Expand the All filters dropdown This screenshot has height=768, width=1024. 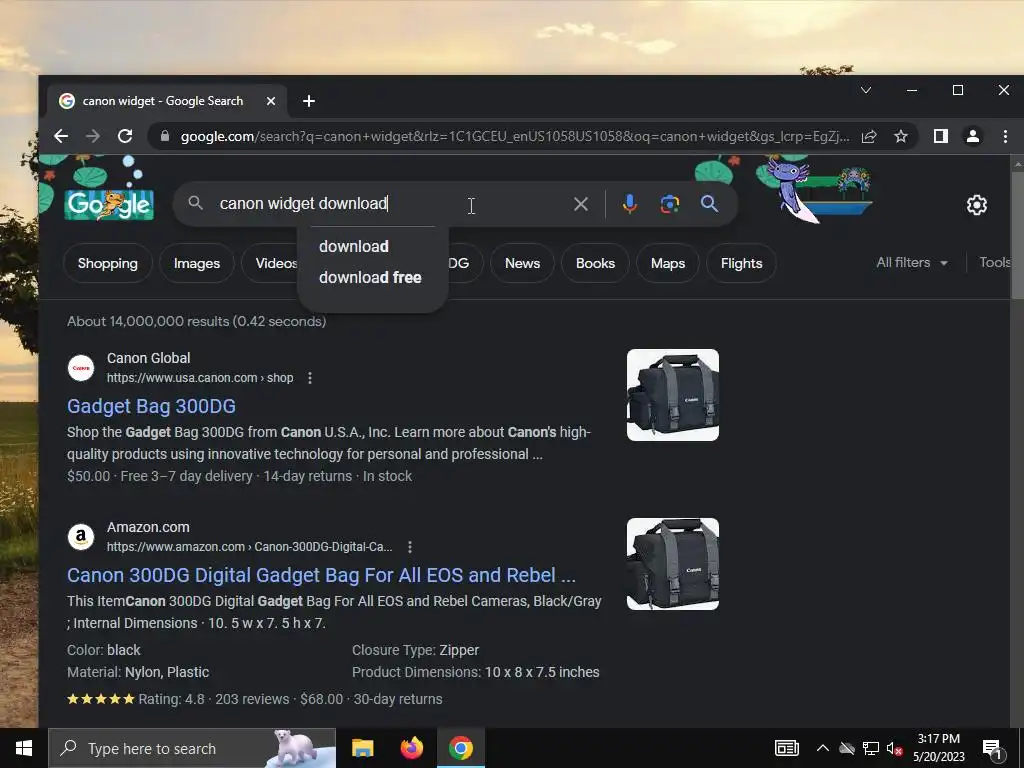[x=912, y=263]
